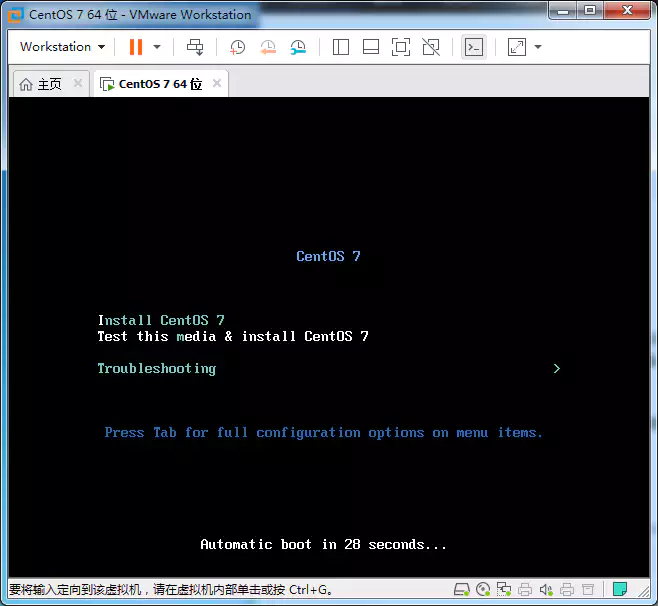Click the VMware Workstation title bar icon
Screen dimensions: 658x606
point(15,16)
